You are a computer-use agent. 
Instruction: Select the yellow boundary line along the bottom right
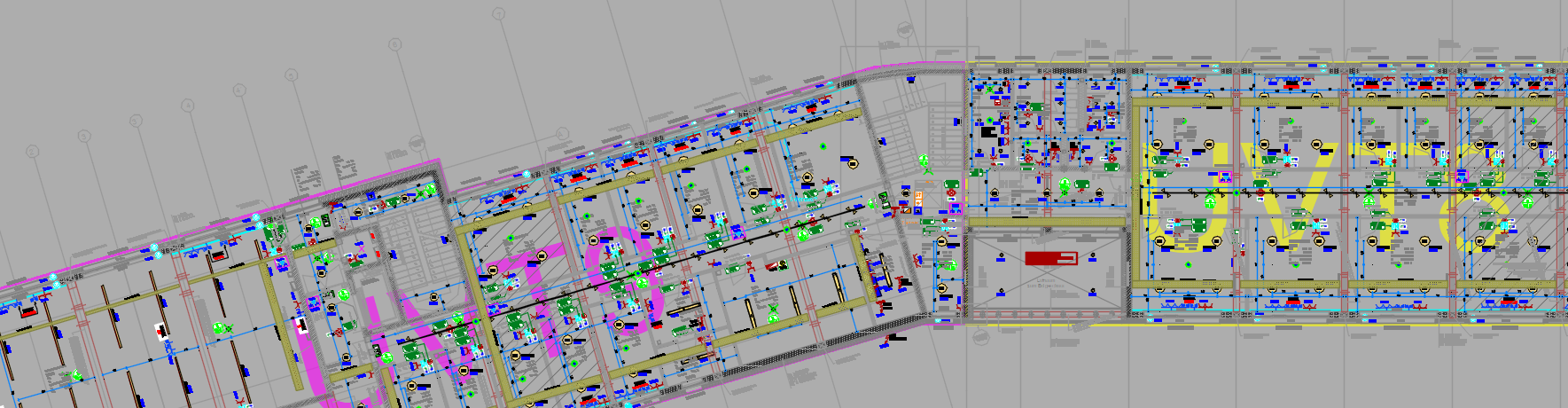1330,325
